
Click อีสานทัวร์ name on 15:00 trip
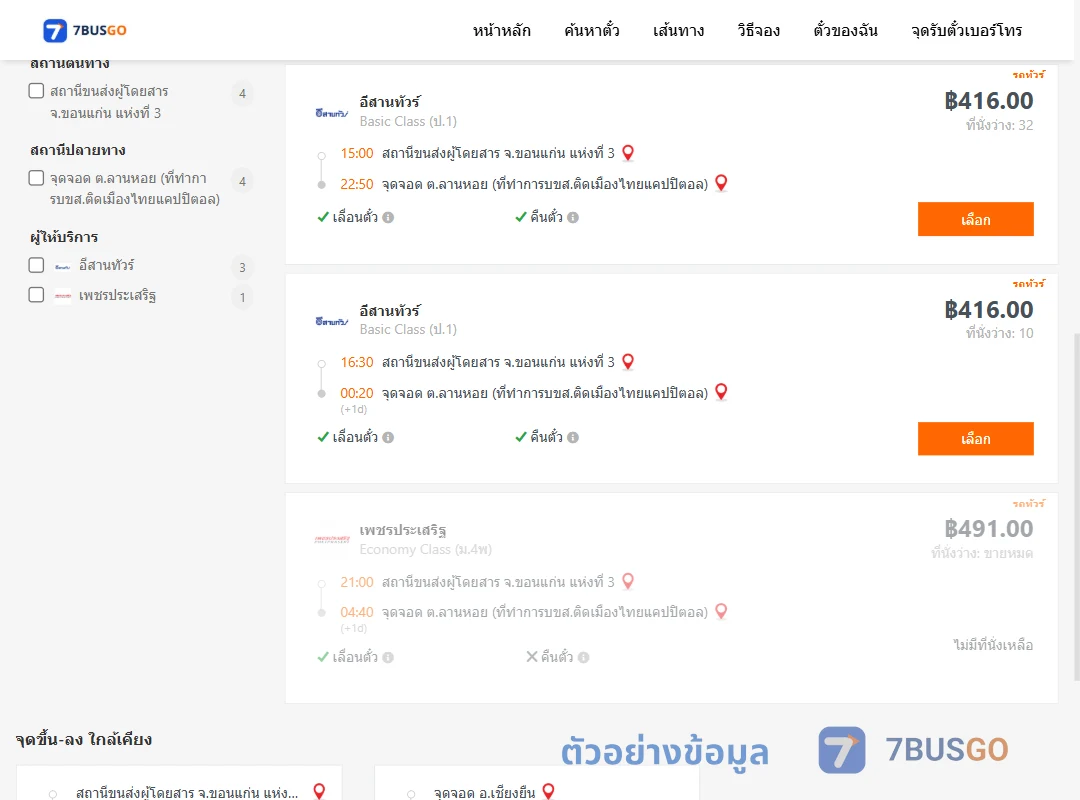[390, 102]
